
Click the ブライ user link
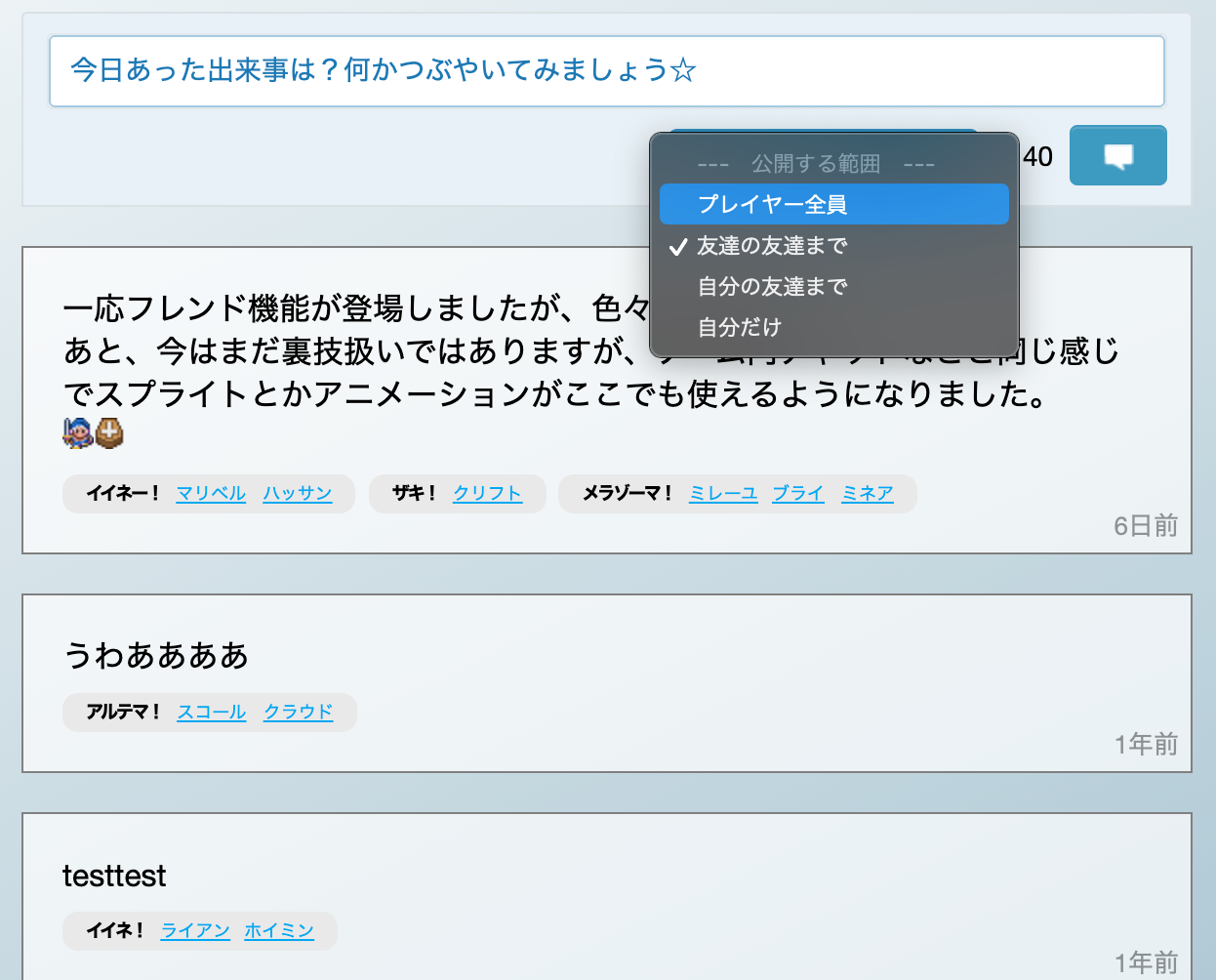[x=798, y=494]
